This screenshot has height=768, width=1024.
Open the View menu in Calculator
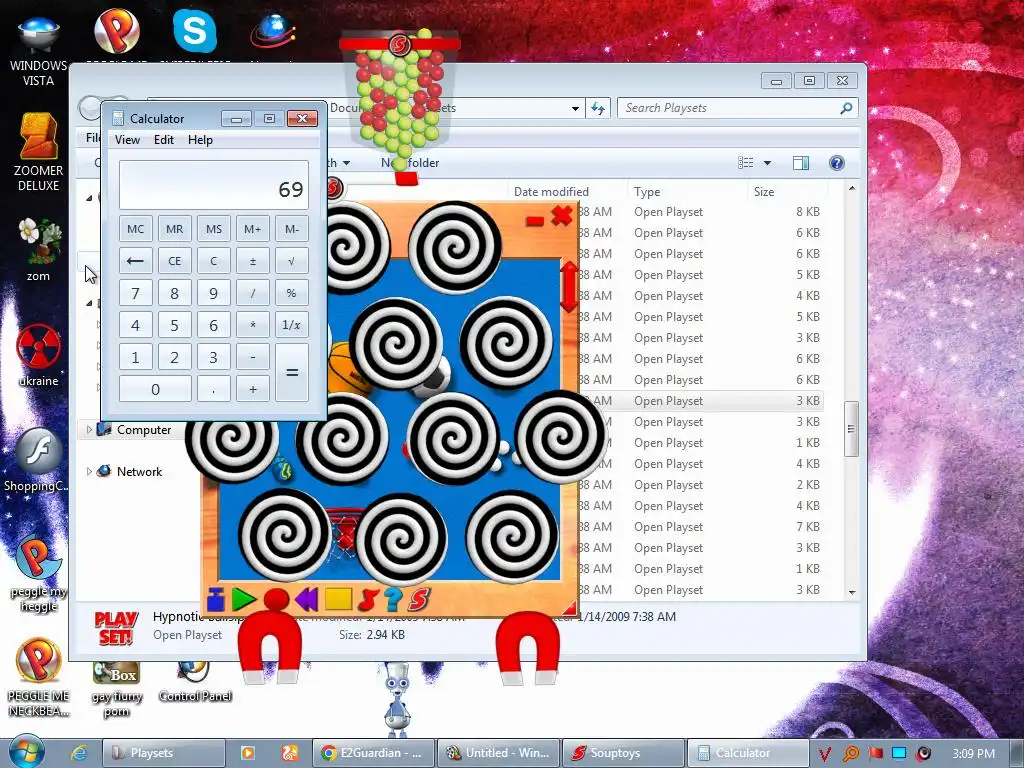click(x=127, y=140)
